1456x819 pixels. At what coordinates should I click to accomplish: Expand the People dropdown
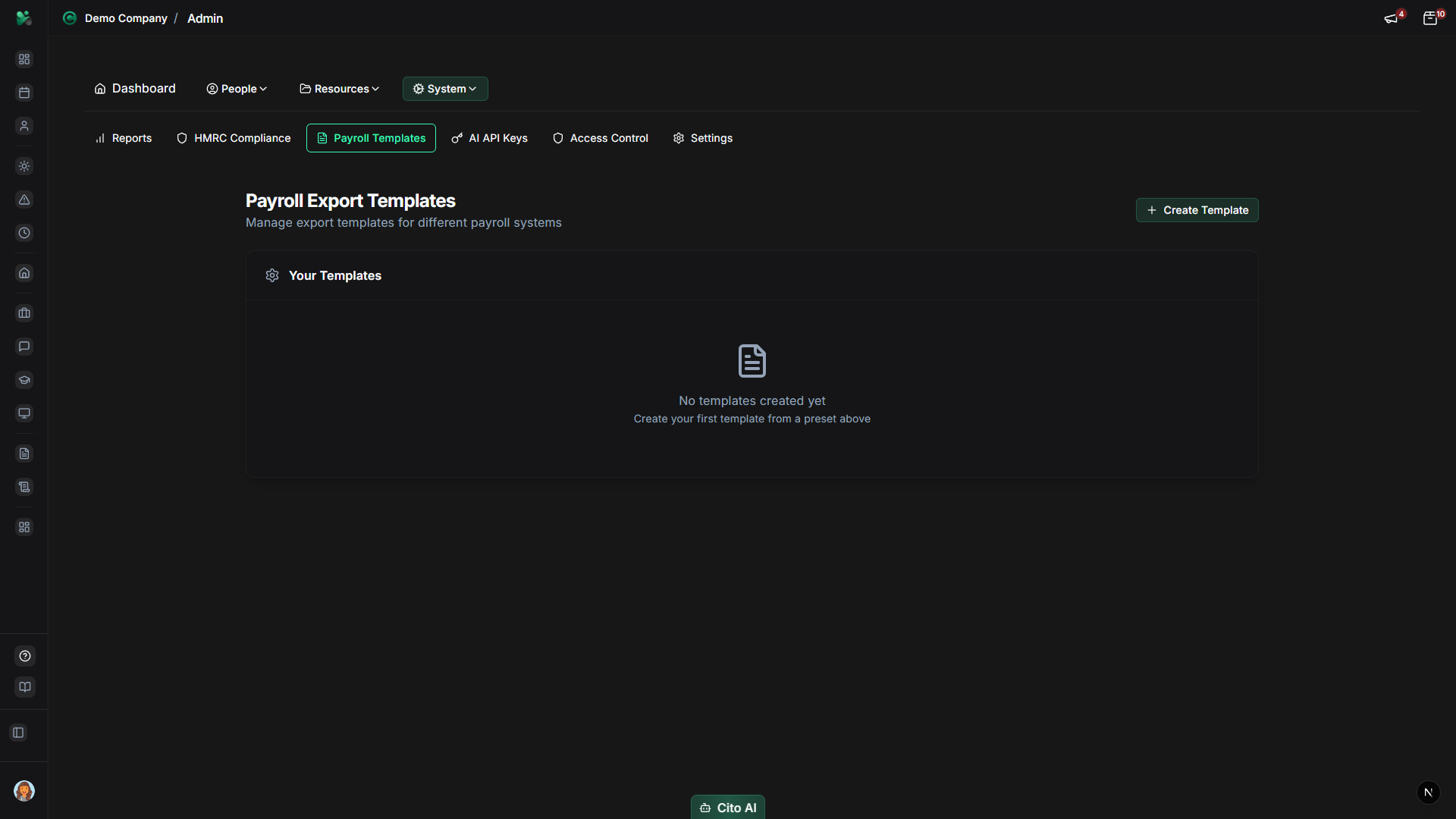click(236, 89)
